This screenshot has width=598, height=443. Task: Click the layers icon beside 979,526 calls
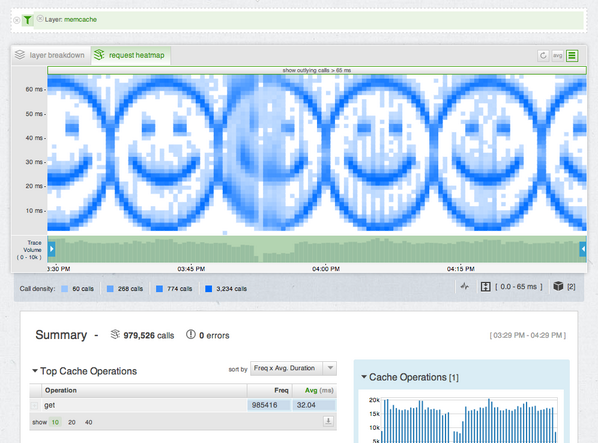[x=115, y=335]
